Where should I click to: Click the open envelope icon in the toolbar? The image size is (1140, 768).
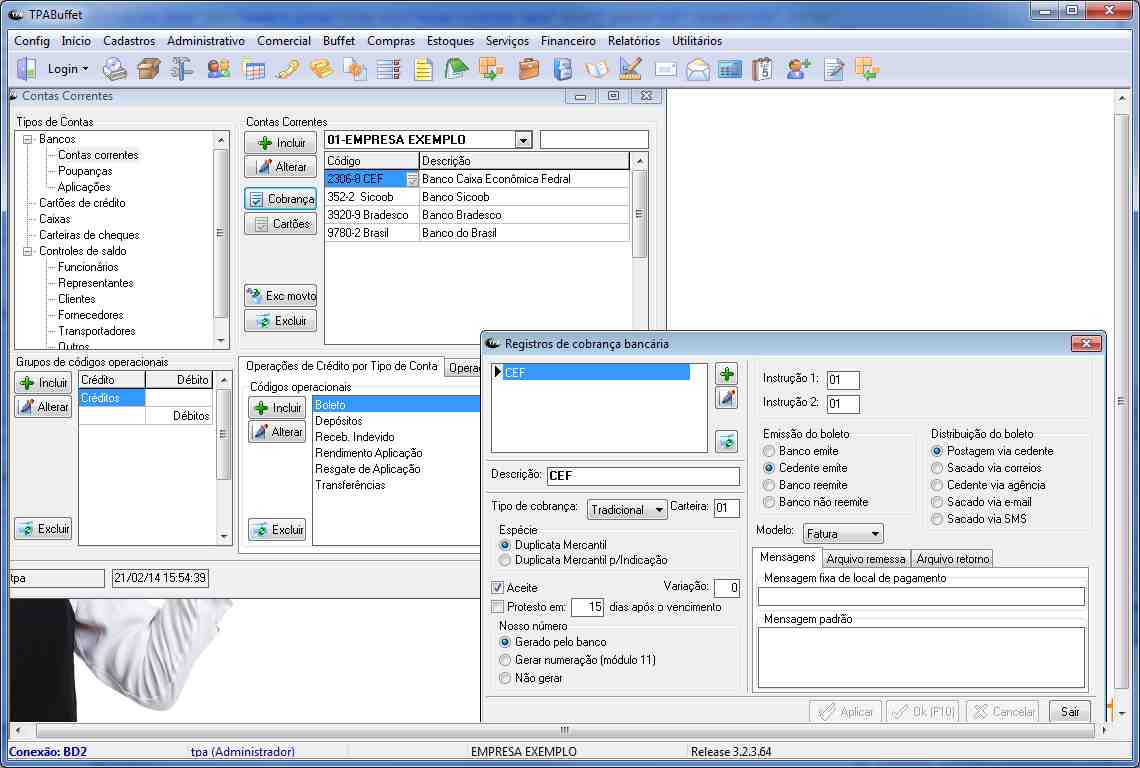(x=698, y=69)
